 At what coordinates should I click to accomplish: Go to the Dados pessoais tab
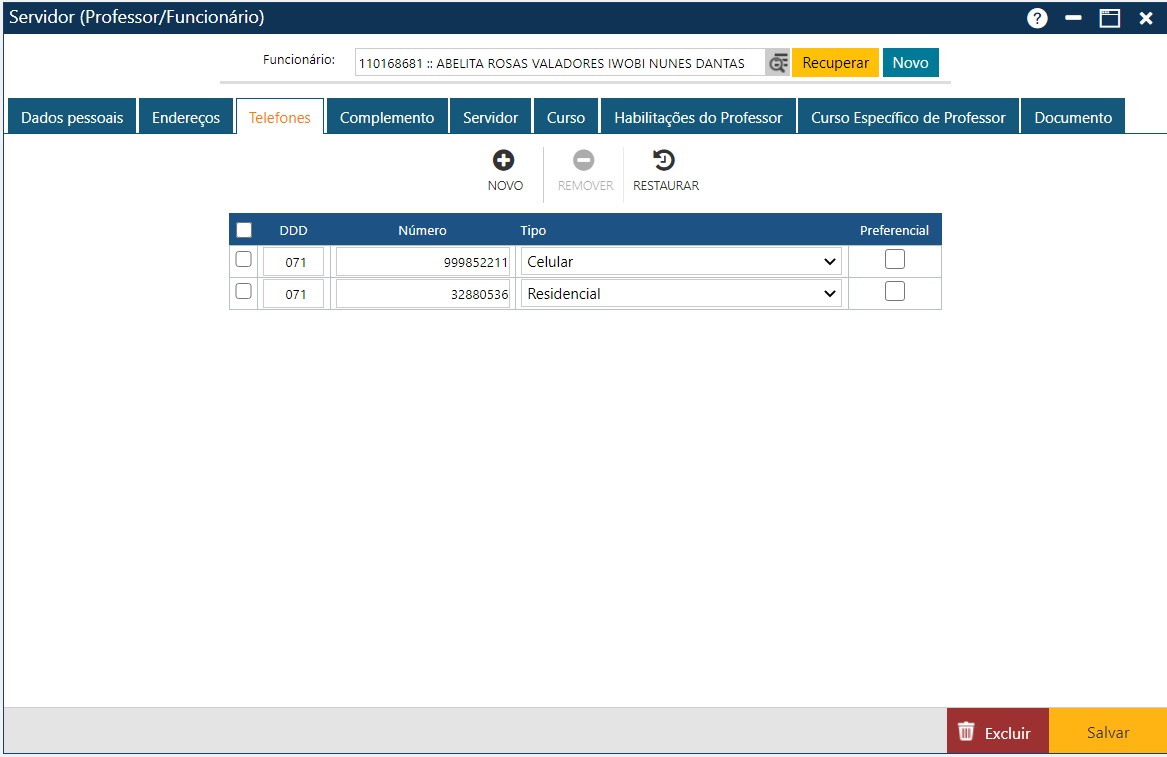point(72,117)
